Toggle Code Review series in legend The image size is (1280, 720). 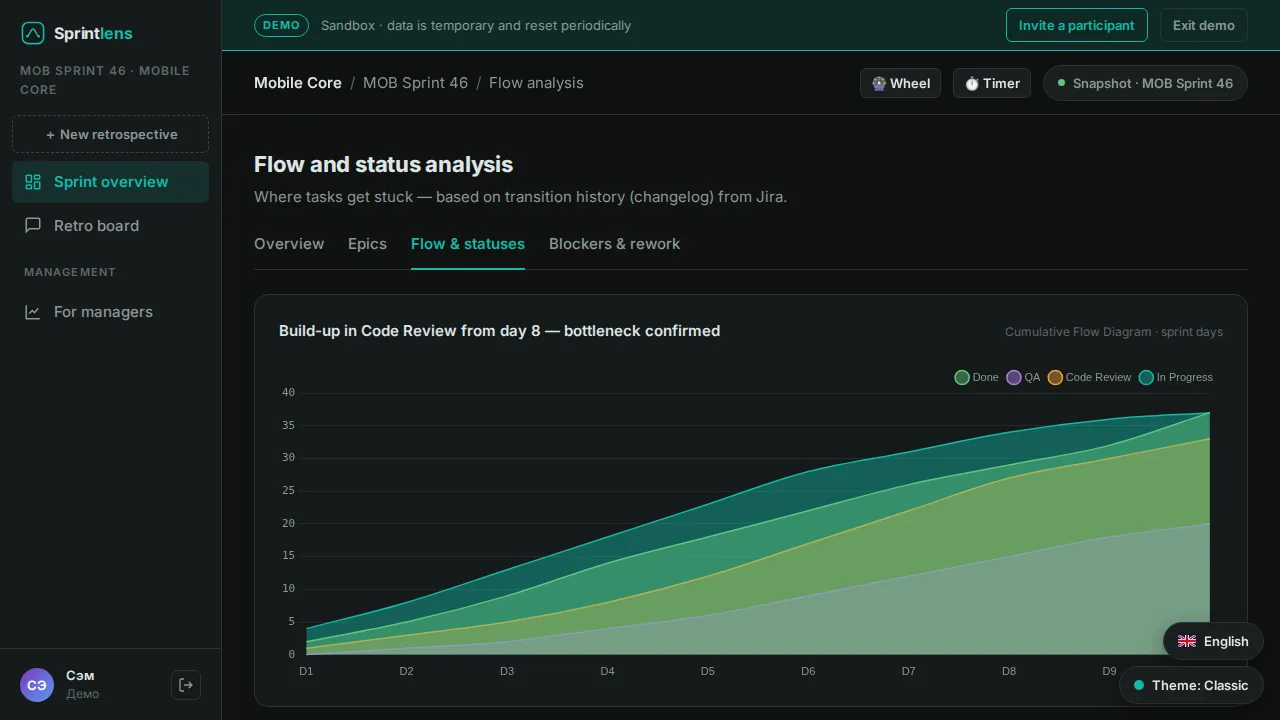(x=1090, y=377)
